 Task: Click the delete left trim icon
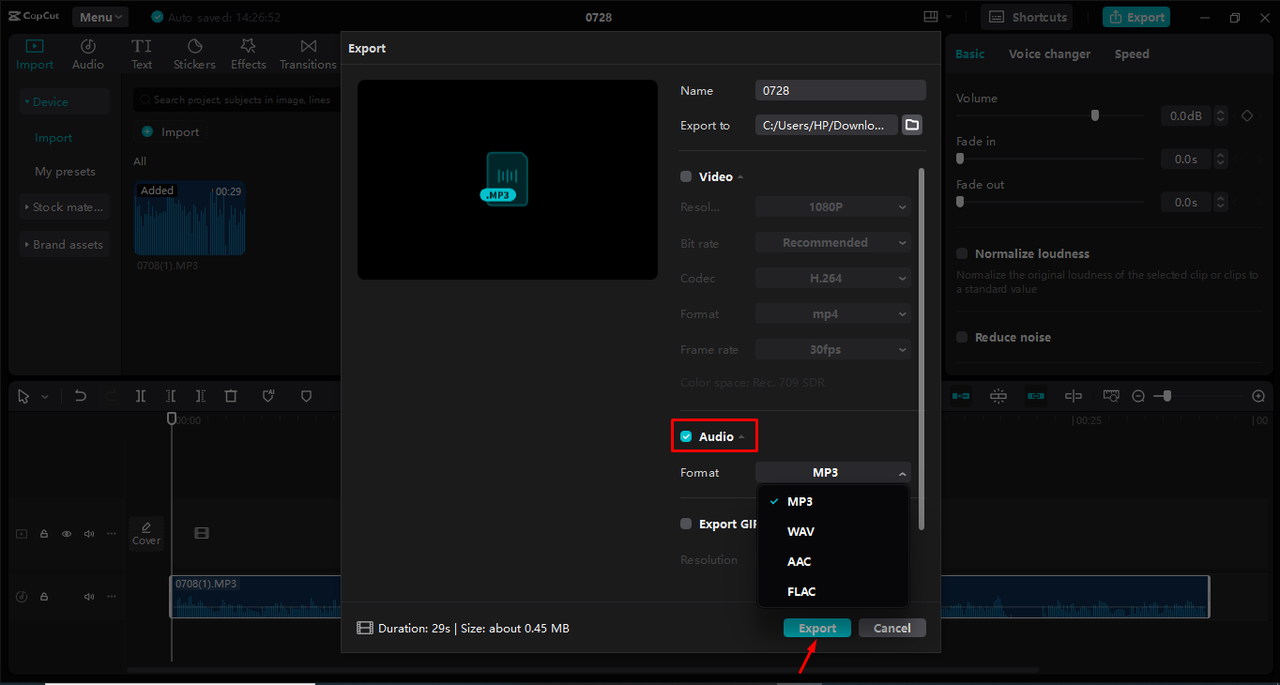tap(171, 396)
